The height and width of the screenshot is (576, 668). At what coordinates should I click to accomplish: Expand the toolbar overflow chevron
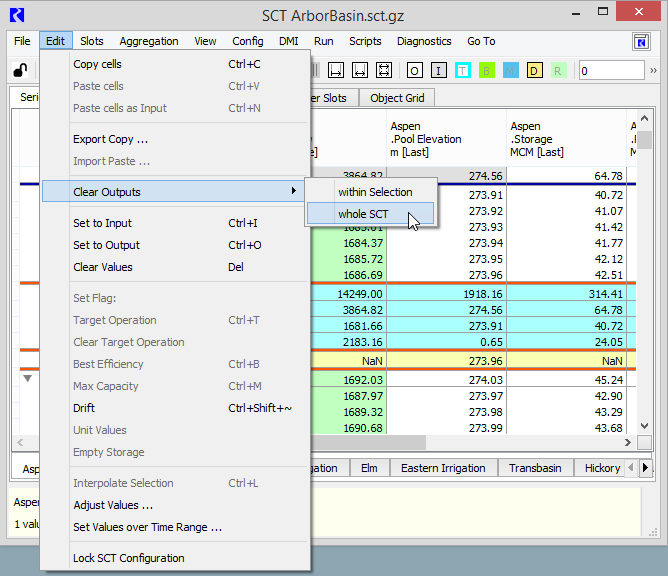(654, 71)
